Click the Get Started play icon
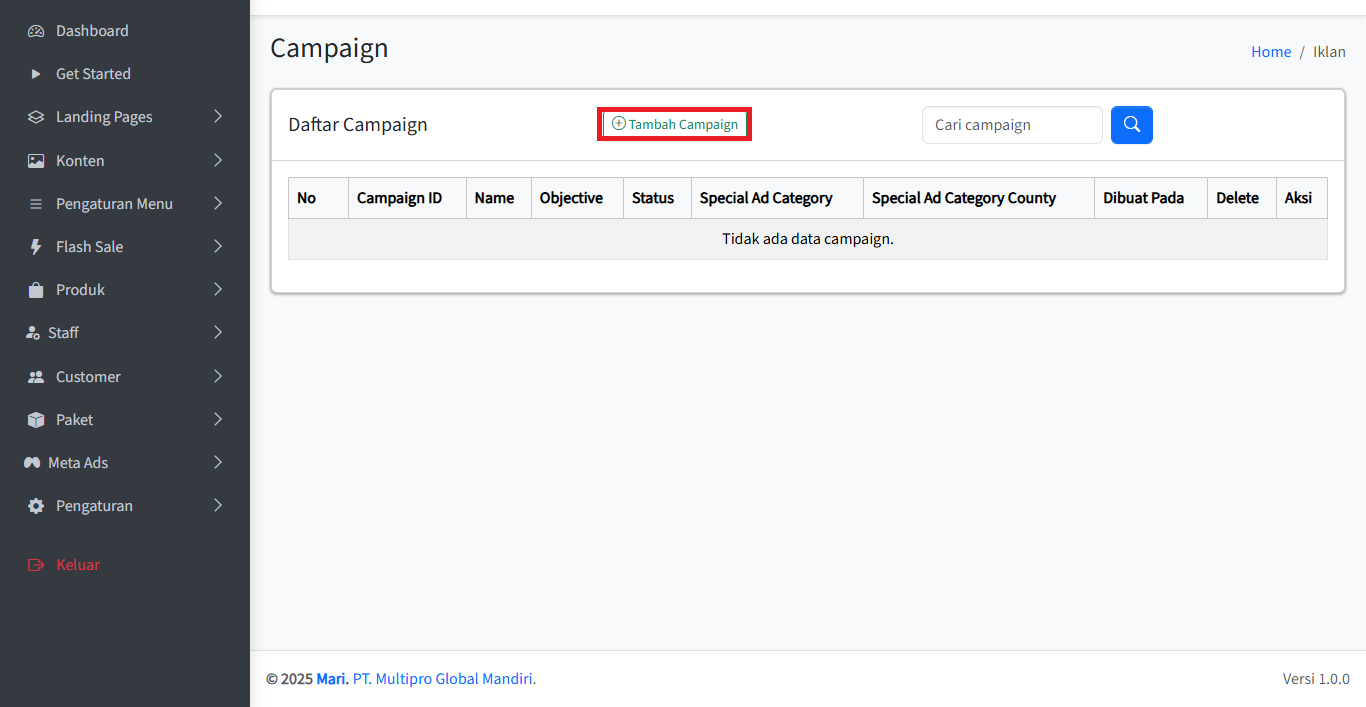The image size is (1366, 707). coord(36,74)
